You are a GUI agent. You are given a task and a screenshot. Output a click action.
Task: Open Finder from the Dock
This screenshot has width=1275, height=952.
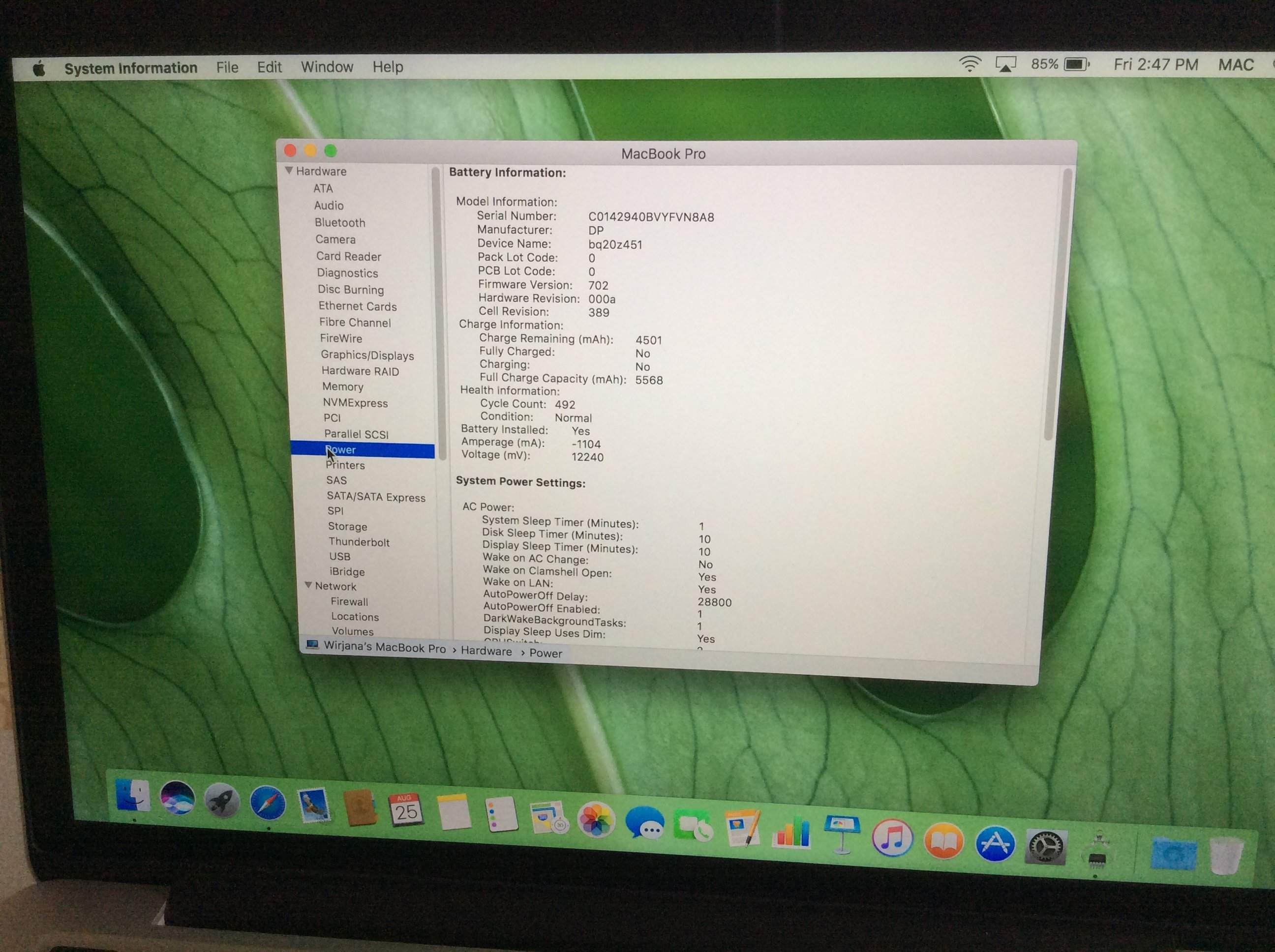[133, 795]
